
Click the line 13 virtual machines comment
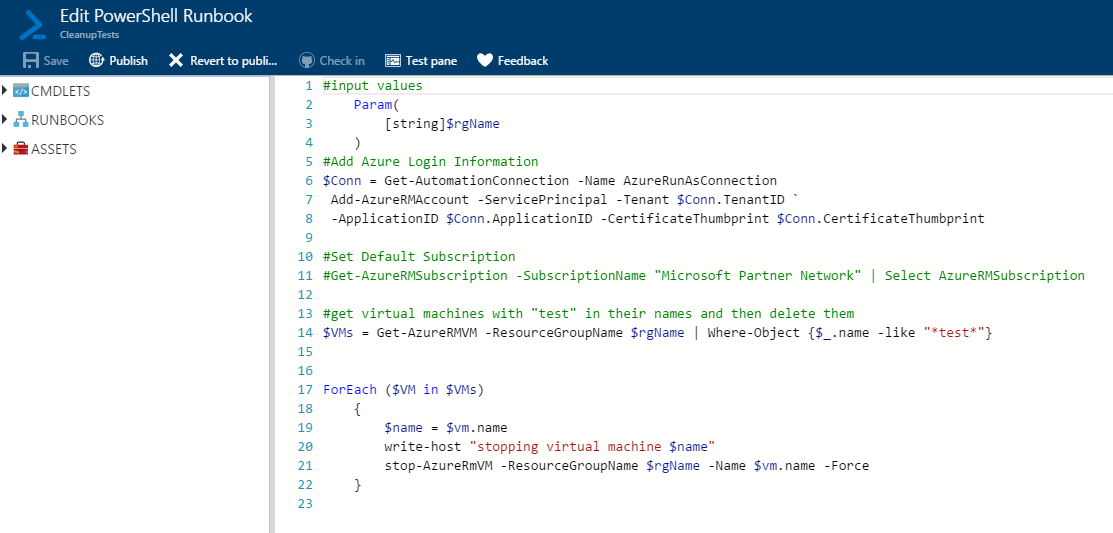pyautogui.click(x=588, y=314)
